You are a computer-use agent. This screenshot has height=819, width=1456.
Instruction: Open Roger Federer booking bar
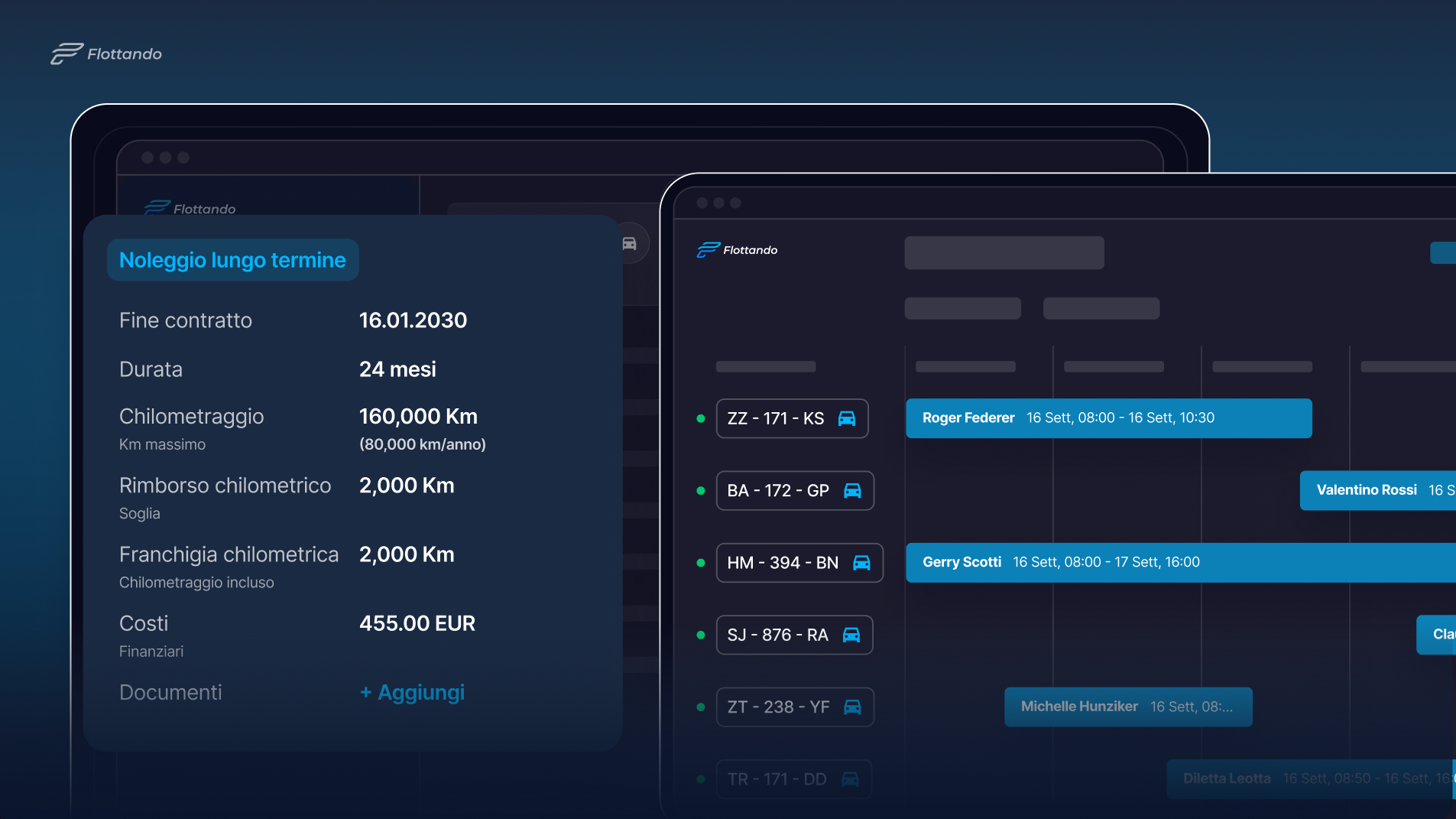pos(1109,418)
